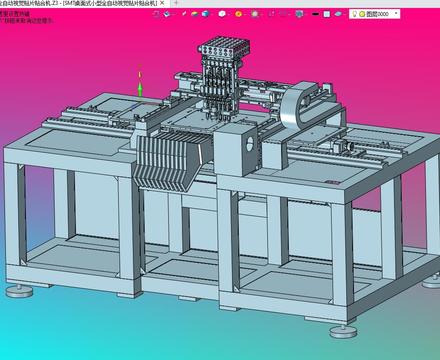Image resolution: width=440 pixels, height=360 pixels.
Task: Open a new document tab with plus
Action: pos(176,3)
